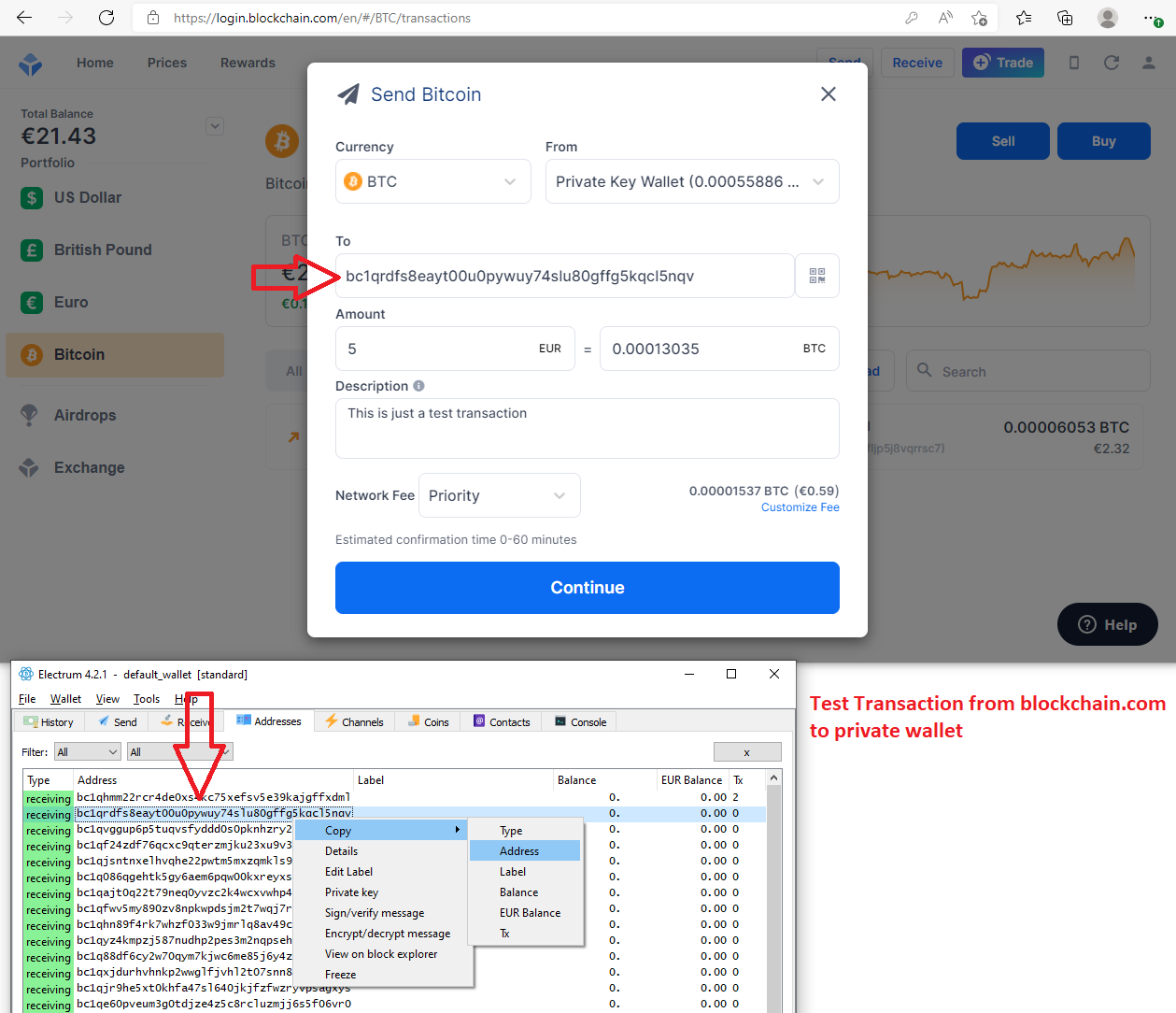Open the BTC currency dropdown

point(432,181)
